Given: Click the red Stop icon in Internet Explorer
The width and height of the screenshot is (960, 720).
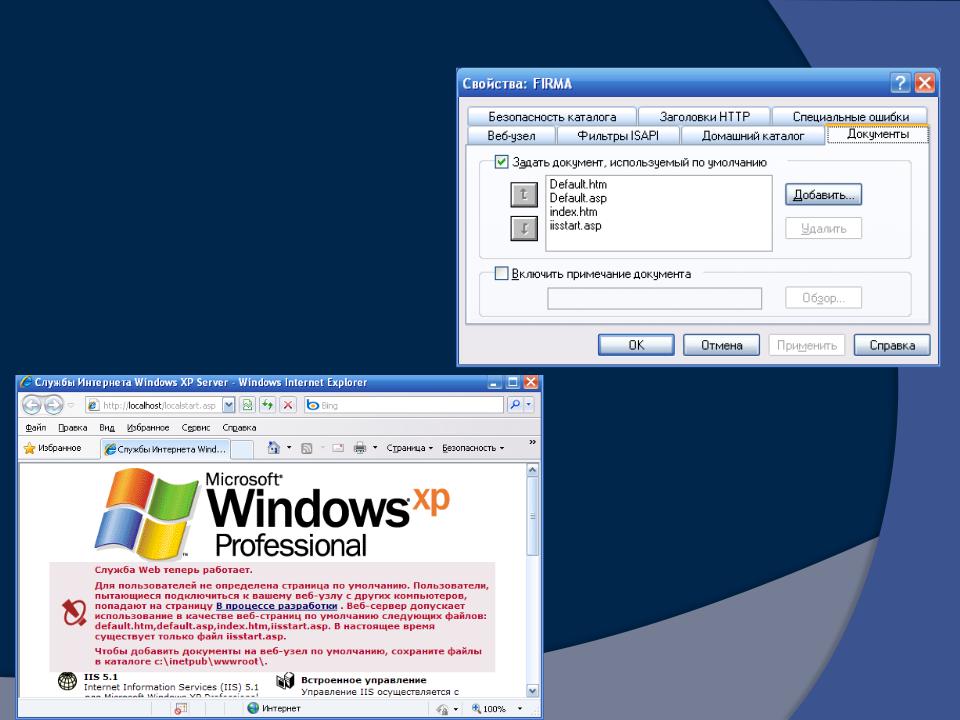Looking at the screenshot, I should click(288, 405).
